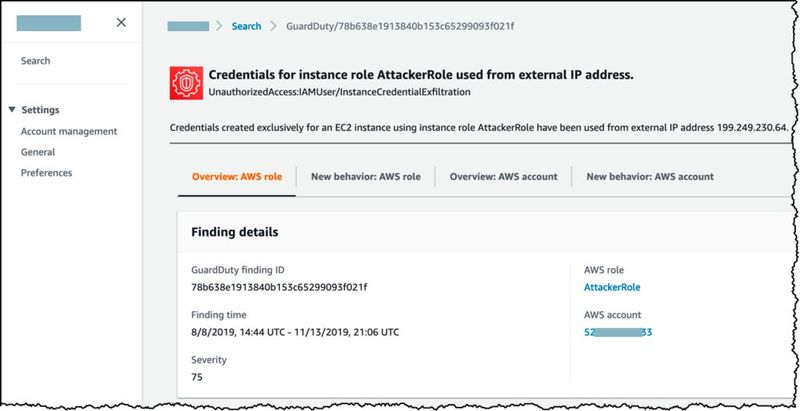The width and height of the screenshot is (800, 411).
Task: Open Preferences in sidebar
Action: 46,173
